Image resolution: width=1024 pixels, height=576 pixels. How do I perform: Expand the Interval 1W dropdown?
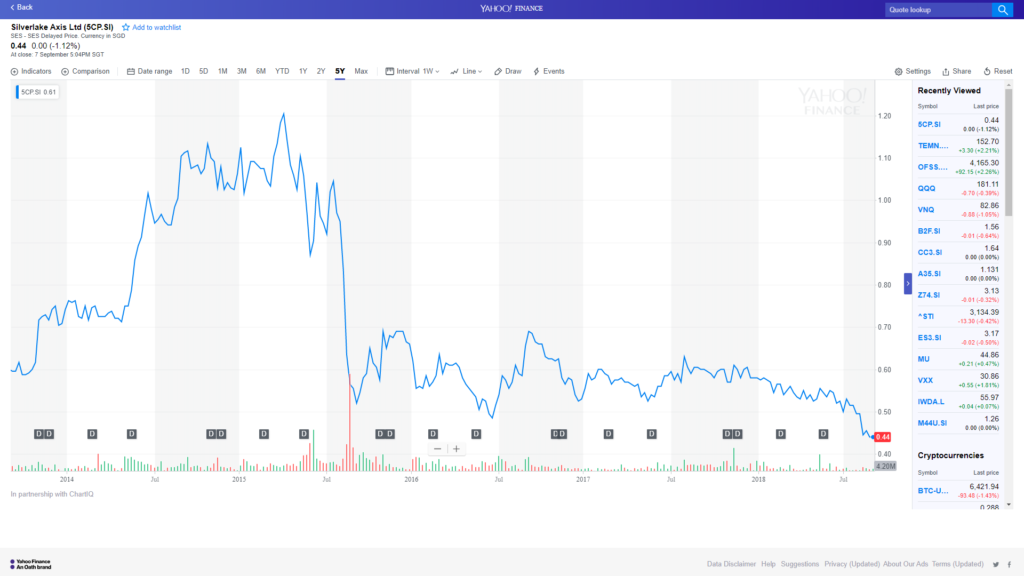(412, 71)
